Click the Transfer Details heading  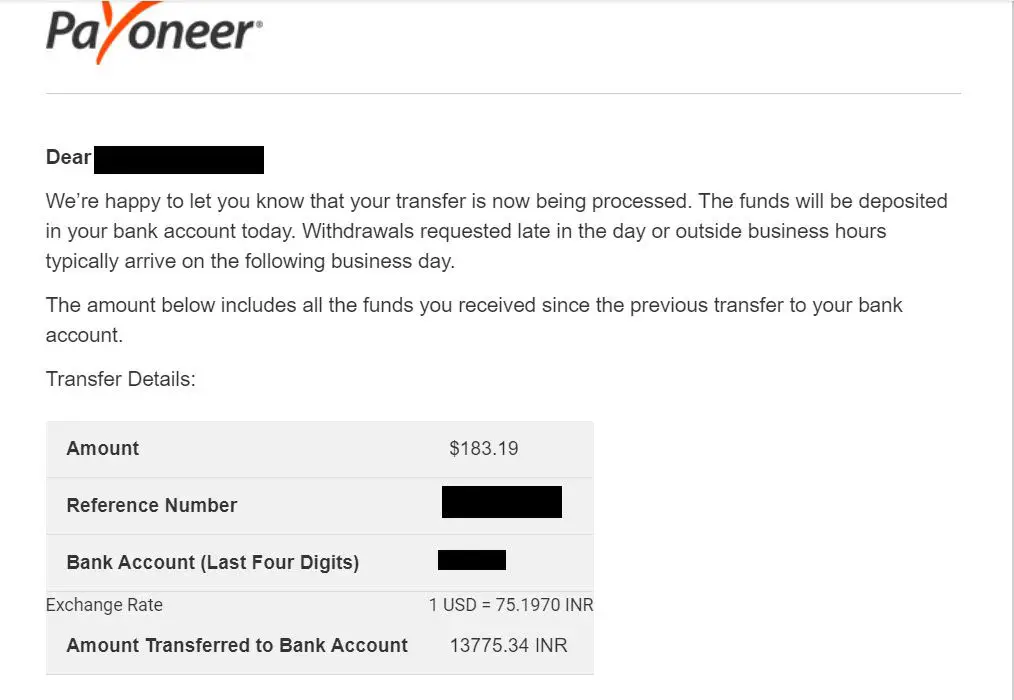click(120, 378)
